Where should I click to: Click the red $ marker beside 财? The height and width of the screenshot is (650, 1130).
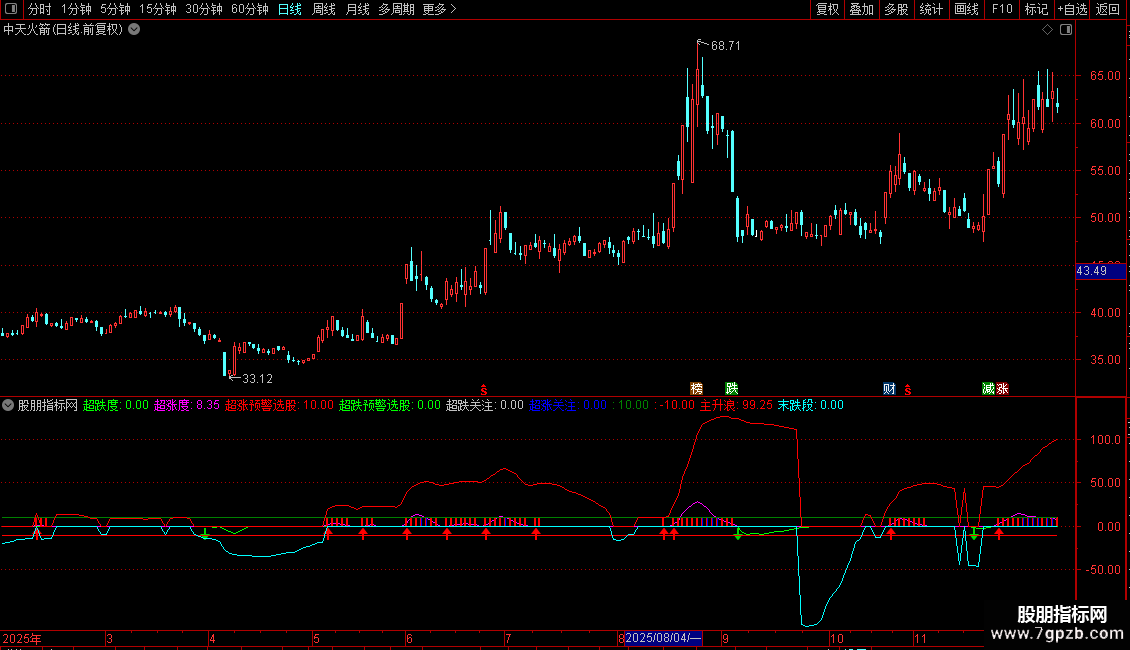coord(907,390)
